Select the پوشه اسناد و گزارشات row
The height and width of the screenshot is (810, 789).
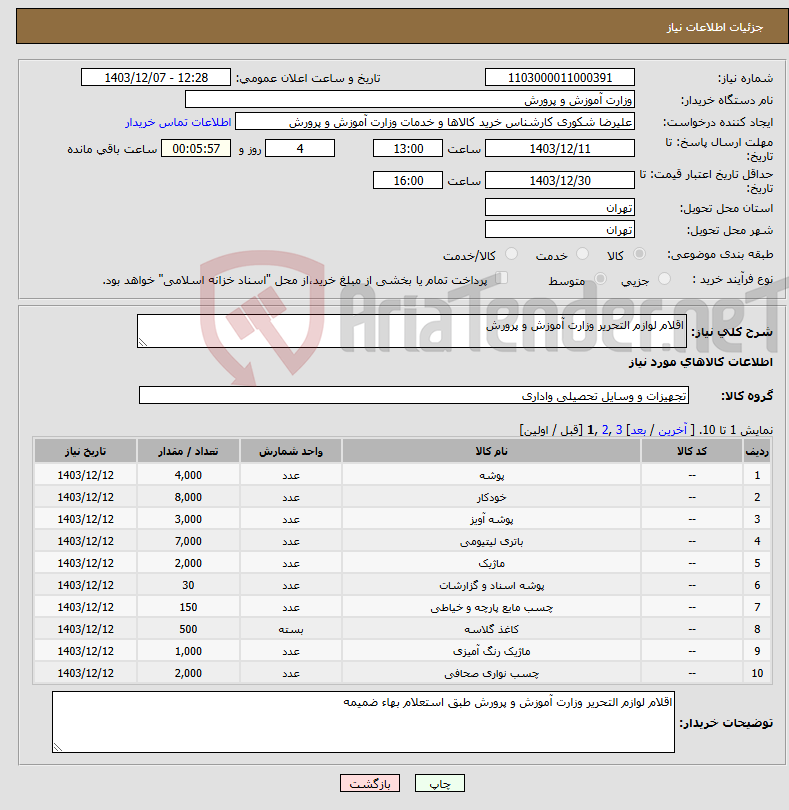403,585
